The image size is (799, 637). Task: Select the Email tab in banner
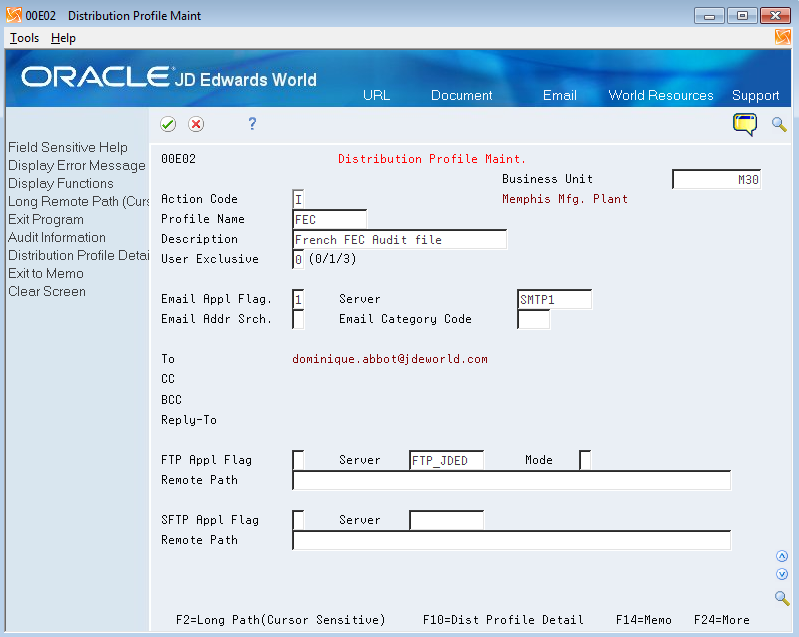tap(560, 95)
